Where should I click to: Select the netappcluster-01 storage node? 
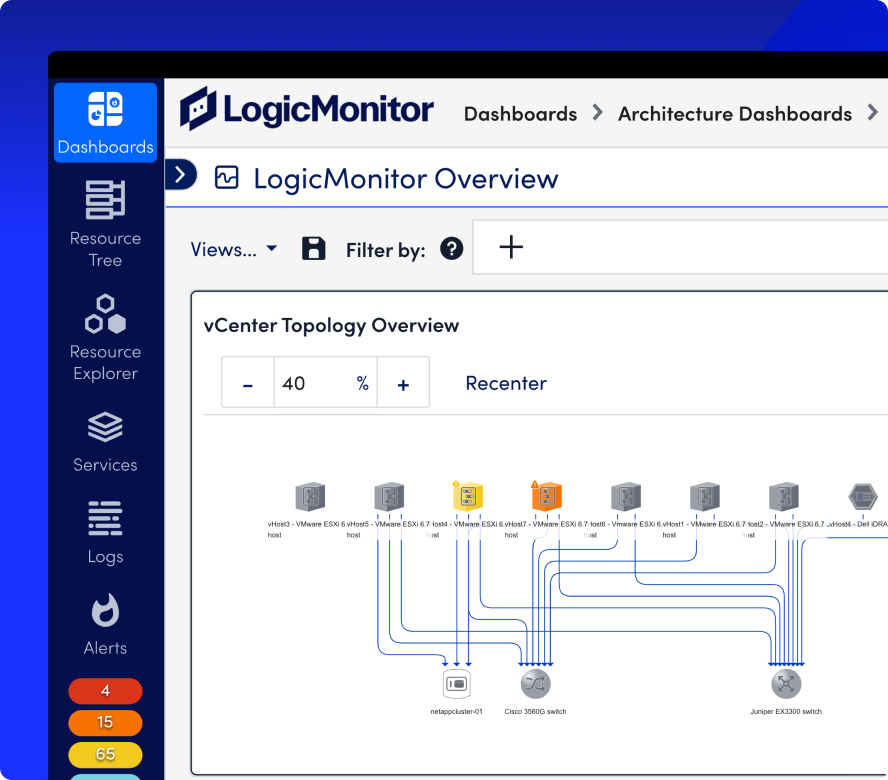[456, 684]
